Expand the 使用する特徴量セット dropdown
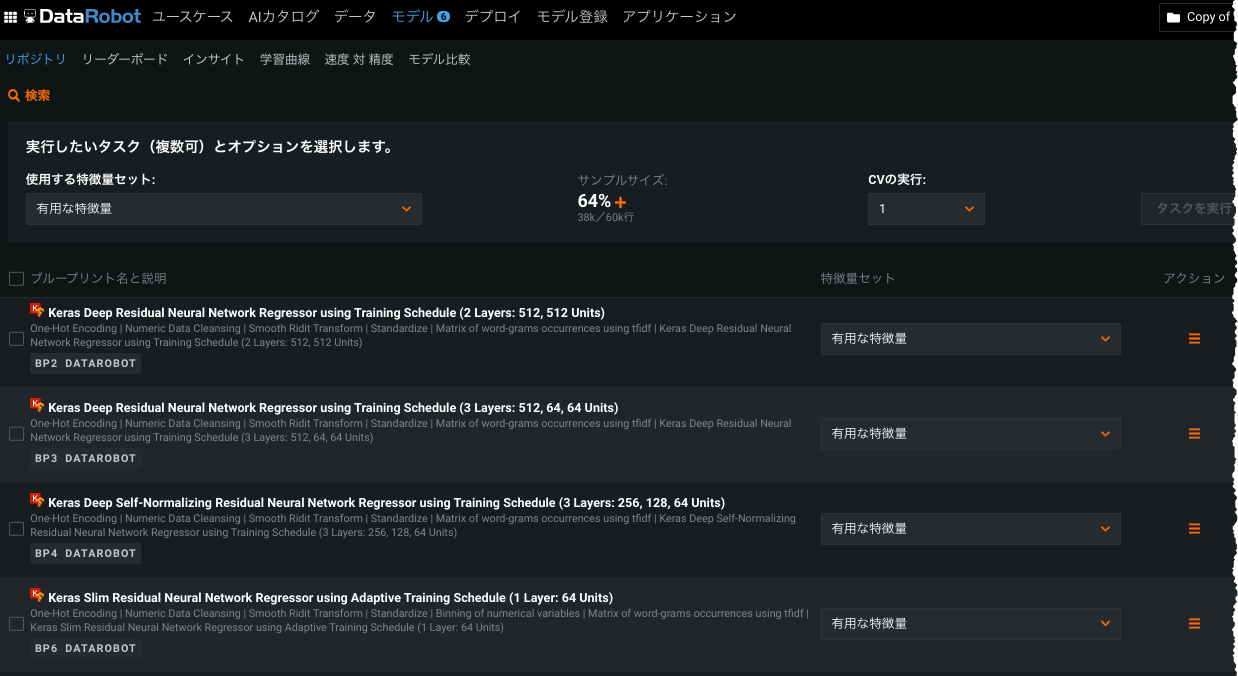Screen dimensions: 1238x676 point(223,209)
